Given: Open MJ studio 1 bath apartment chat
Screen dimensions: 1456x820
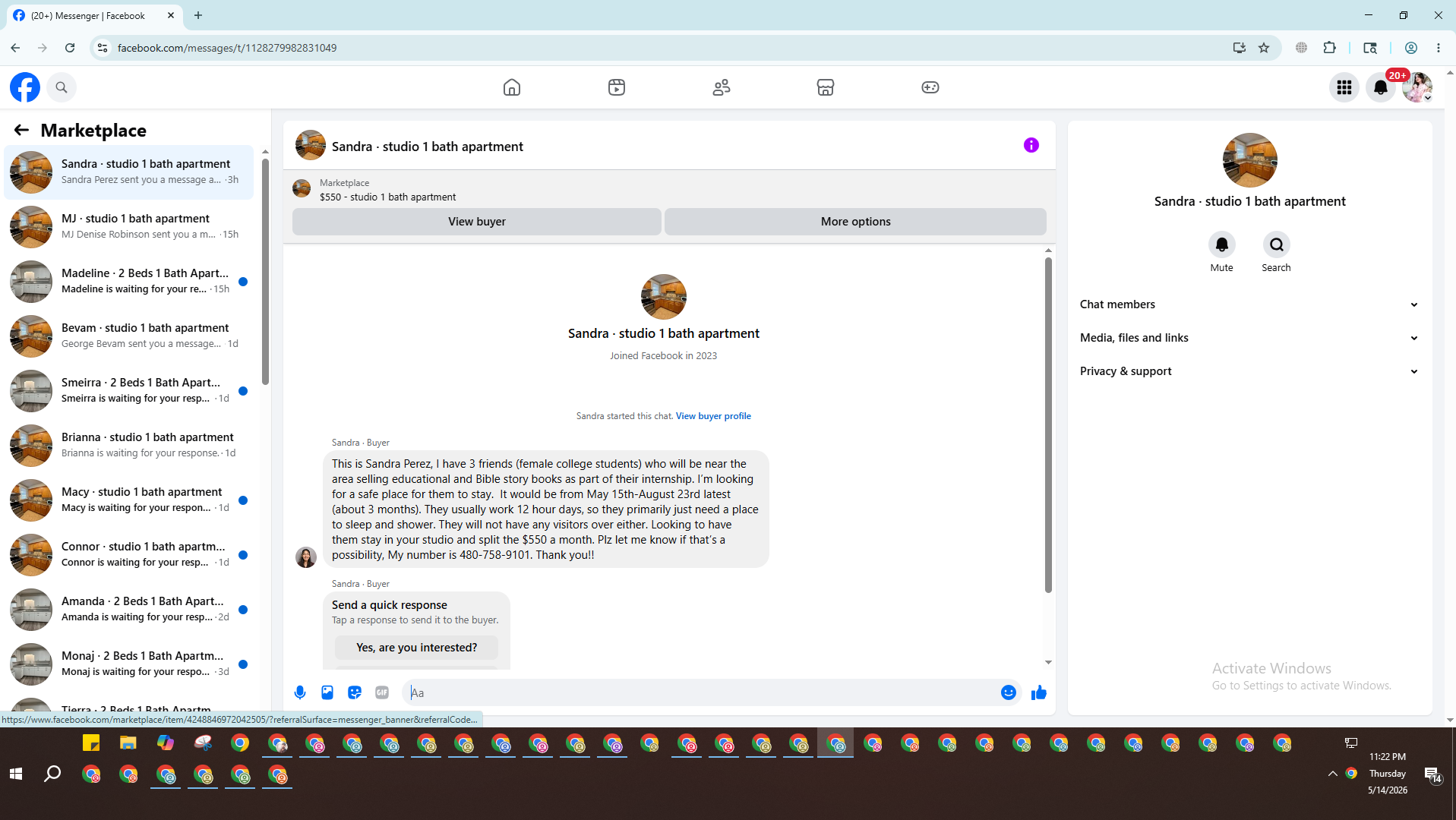Looking at the screenshot, I should pos(129,227).
